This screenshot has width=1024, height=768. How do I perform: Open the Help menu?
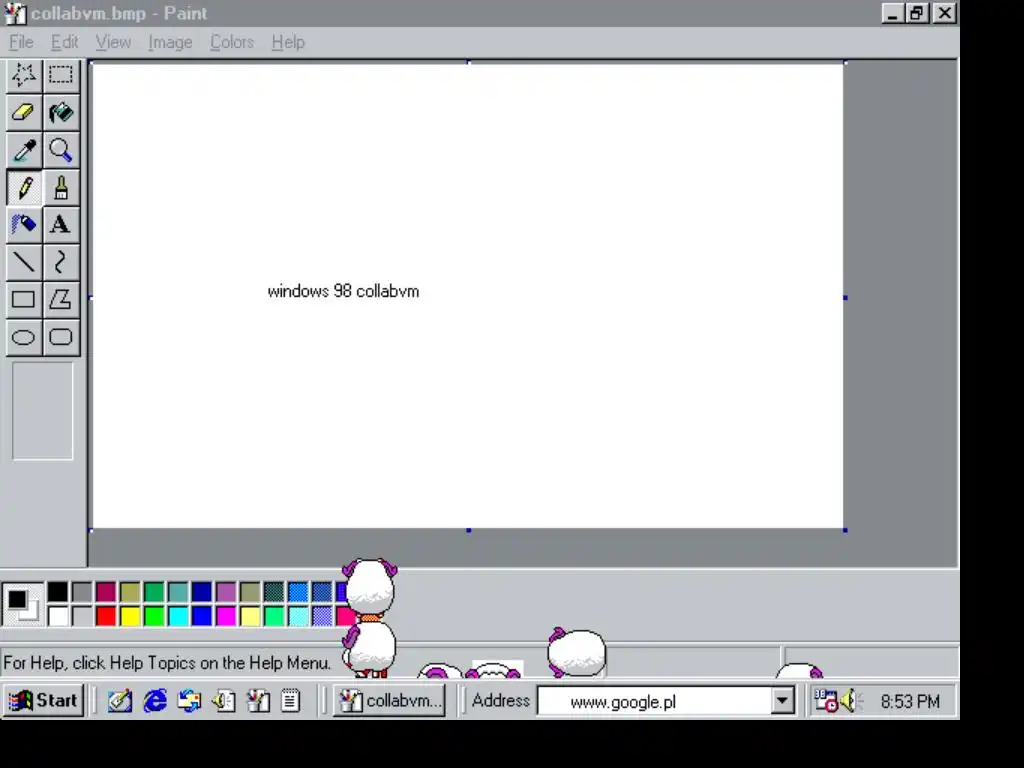coord(288,42)
